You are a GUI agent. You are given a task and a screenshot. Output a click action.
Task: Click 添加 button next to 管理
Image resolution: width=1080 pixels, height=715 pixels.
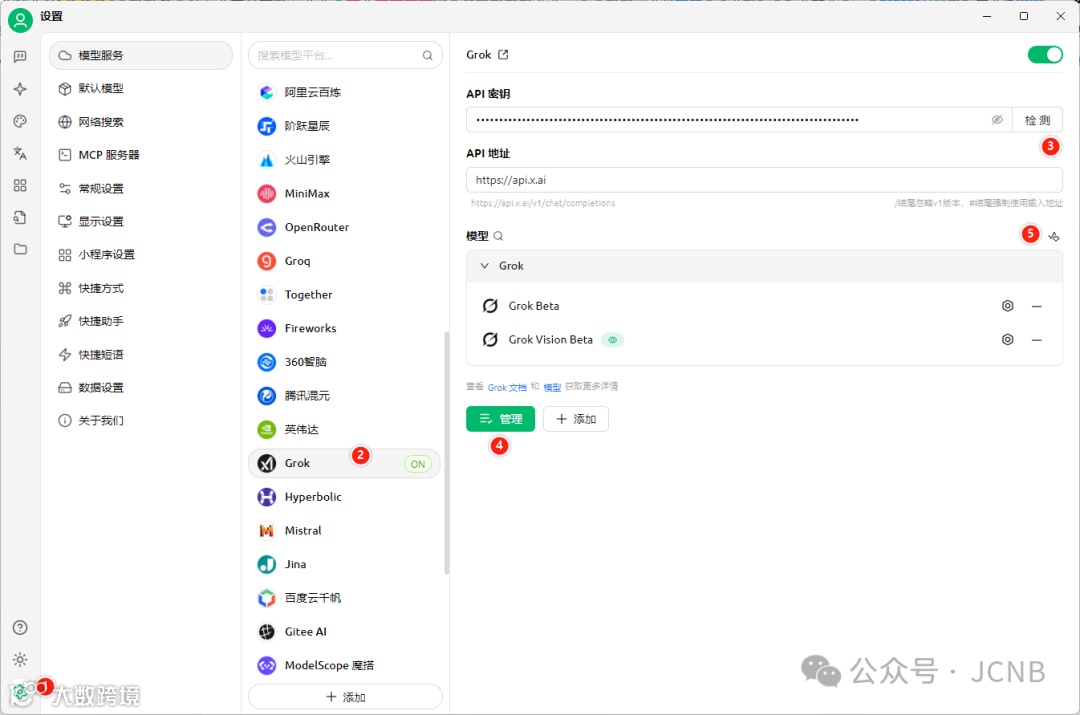tap(576, 419)
